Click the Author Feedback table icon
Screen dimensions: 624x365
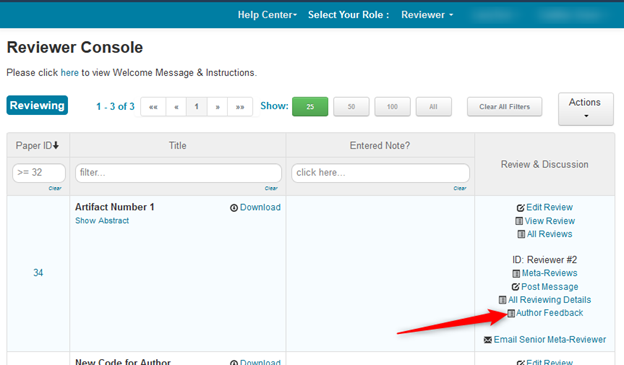[x=511, y=313]
